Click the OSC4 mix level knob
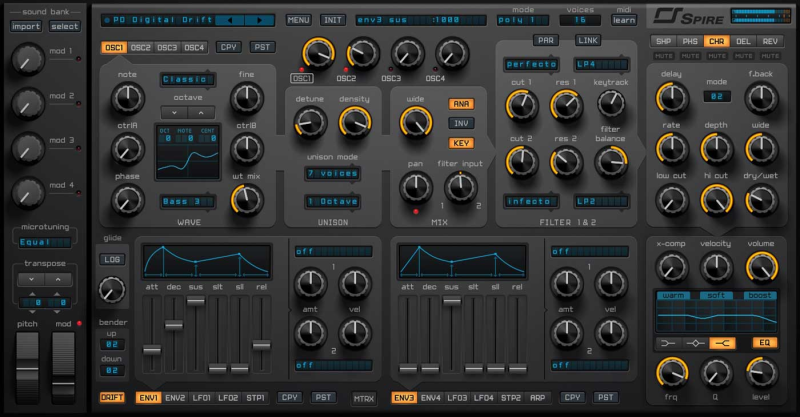The image size is (800, 417). 452,53
